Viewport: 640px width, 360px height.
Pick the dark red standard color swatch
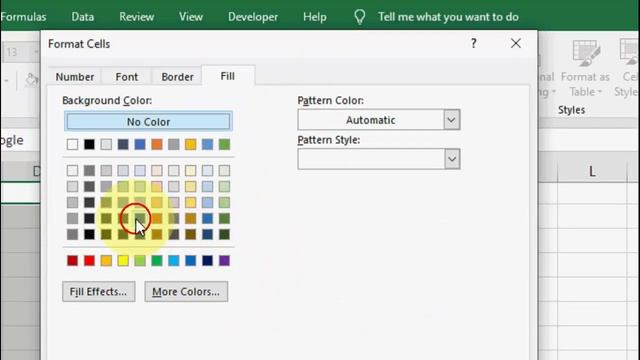(72, 260)
